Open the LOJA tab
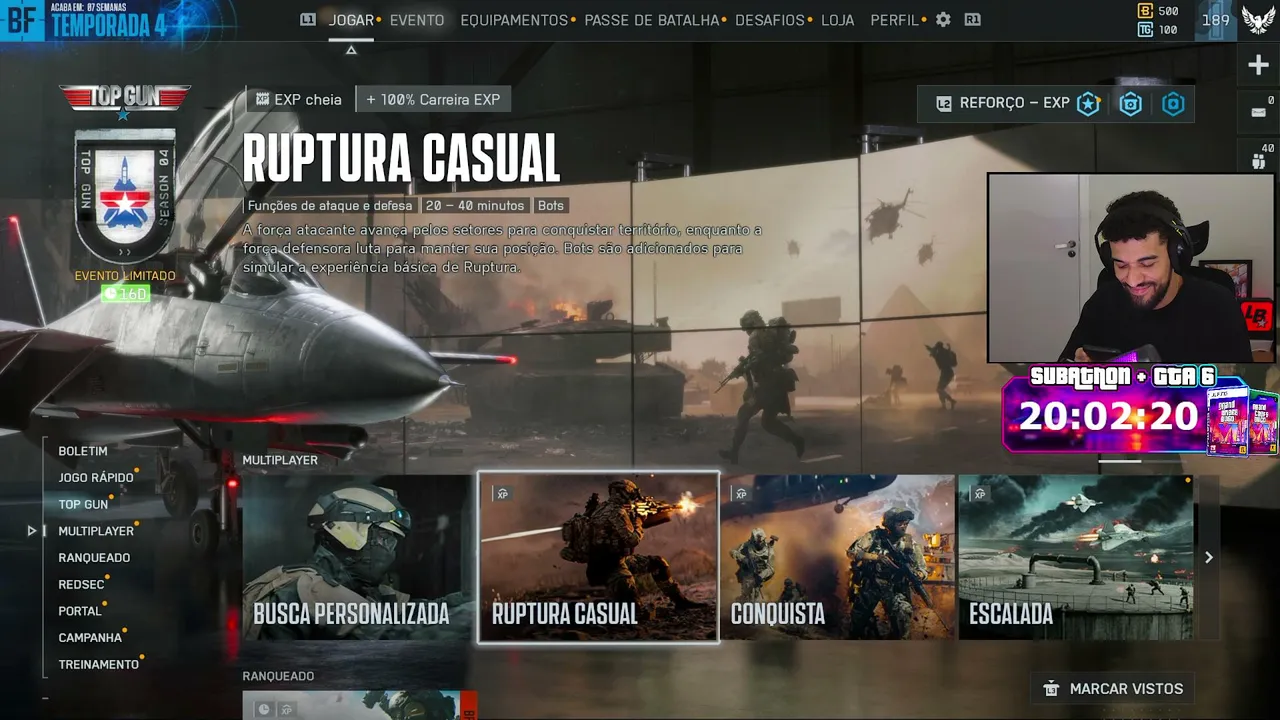This screenshot has width=1280, height=720. tap(838, 20)
